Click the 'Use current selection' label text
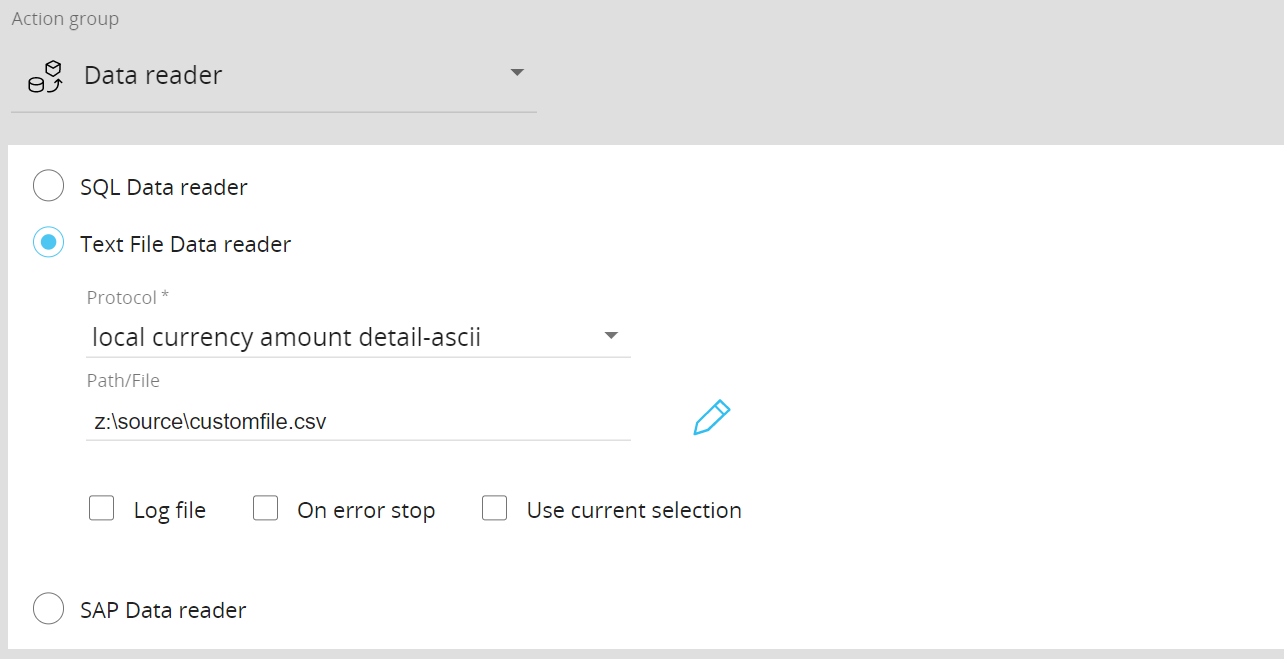1284x659 pixels. 634,510
